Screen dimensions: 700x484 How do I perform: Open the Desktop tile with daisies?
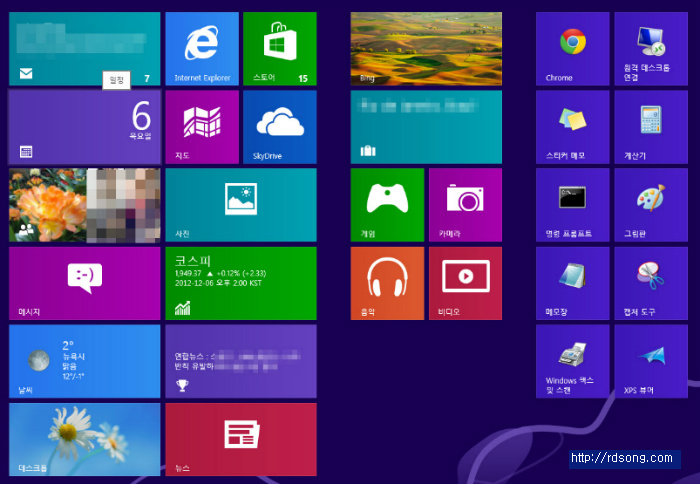[x=84, y=438]
